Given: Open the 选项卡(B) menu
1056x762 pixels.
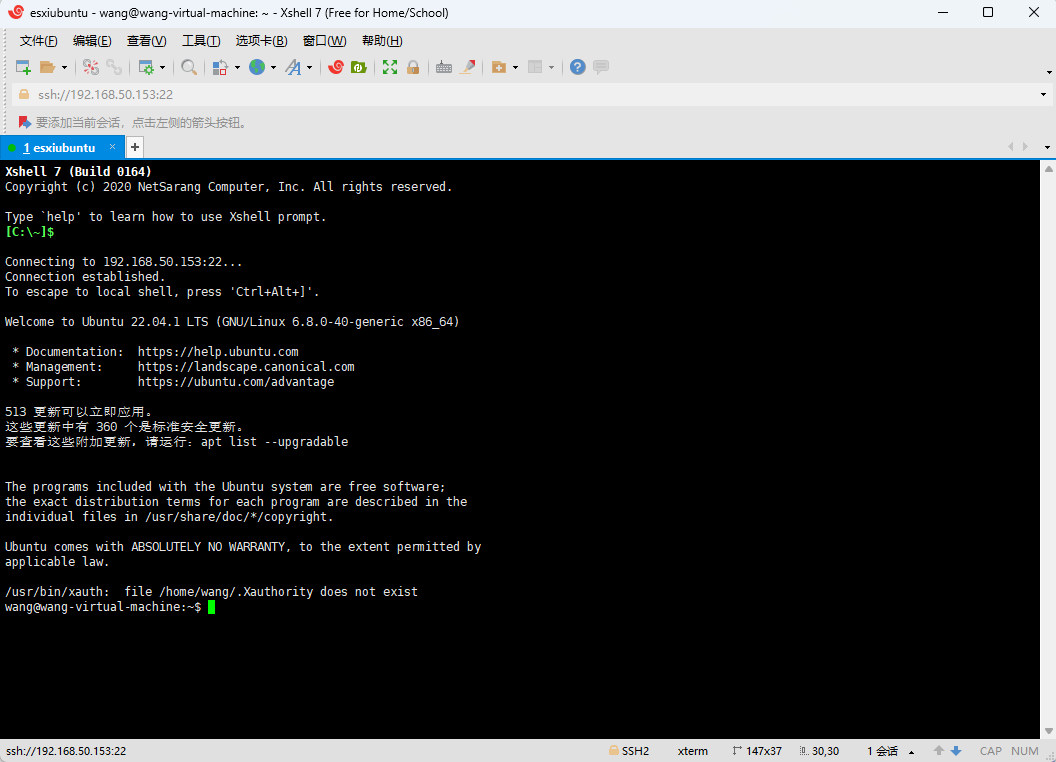Looking at the screenshot, I should pos(261,41).
